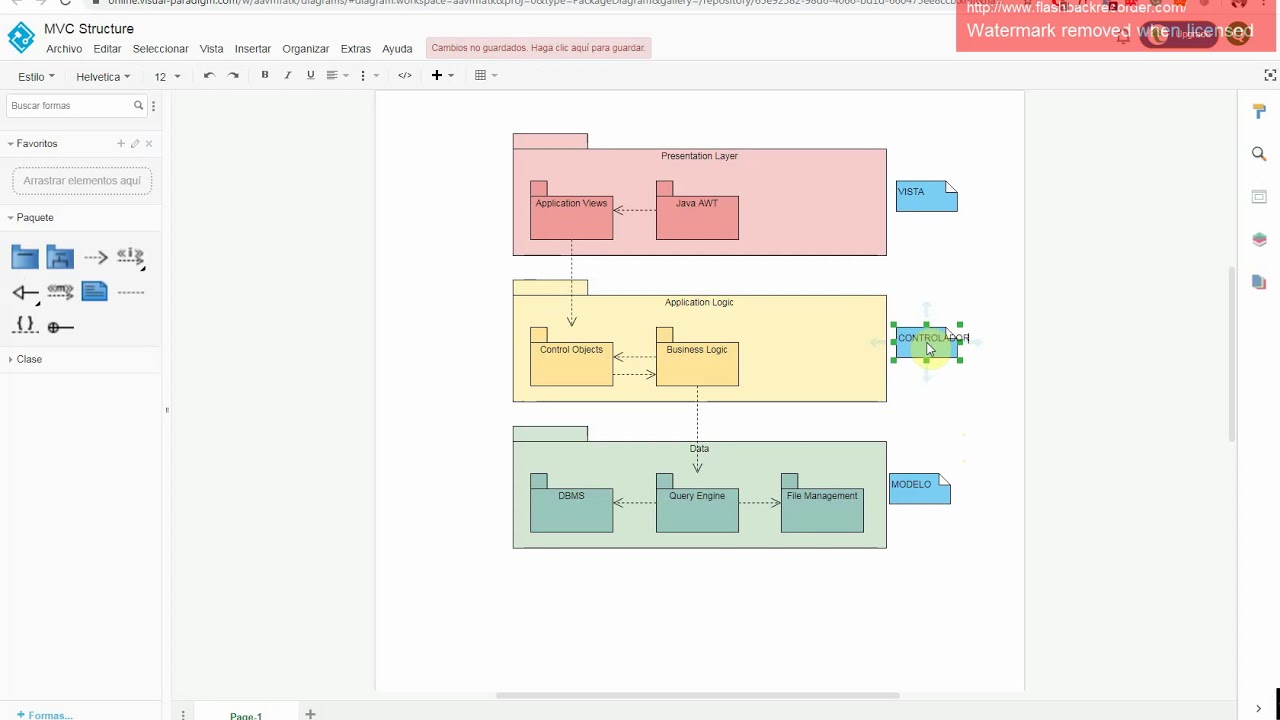Click the Redo arrow icon
This screenshot has height=720, width=1280.
pyautogui.click(x=233, y=75)
